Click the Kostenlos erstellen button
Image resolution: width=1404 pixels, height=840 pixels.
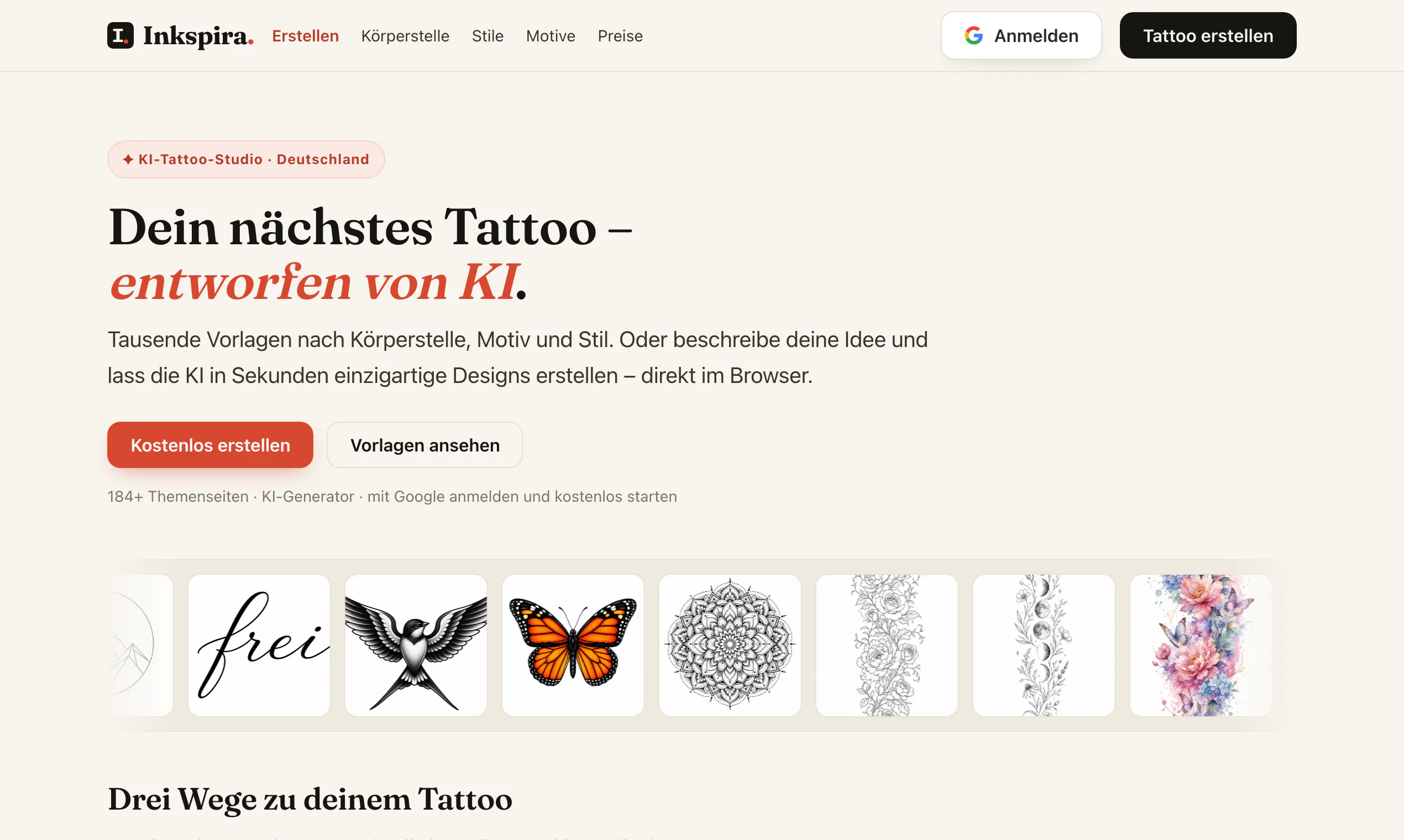210,445
